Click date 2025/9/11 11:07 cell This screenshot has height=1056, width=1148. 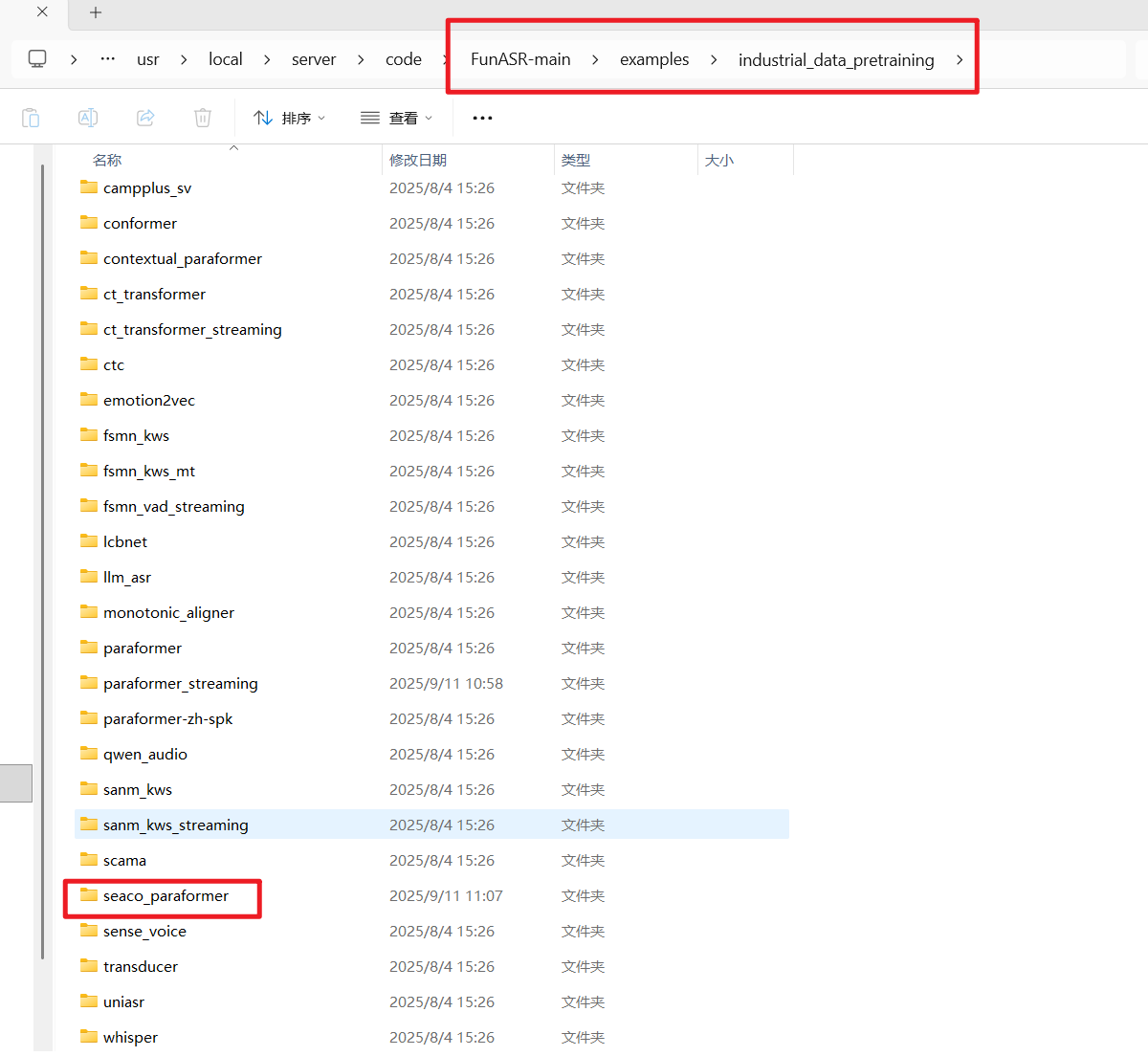[446, 895]
